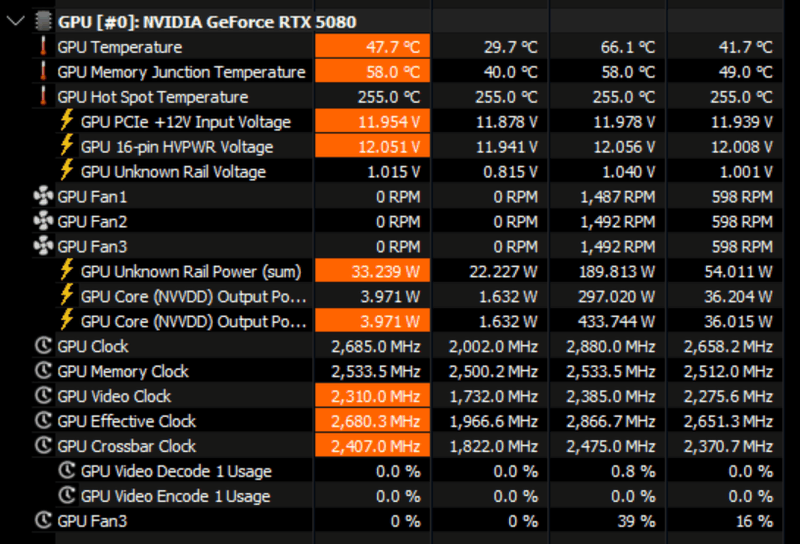
Task: Click the 29.7 °C minimum temperature value
Action: tap(511, 47)
